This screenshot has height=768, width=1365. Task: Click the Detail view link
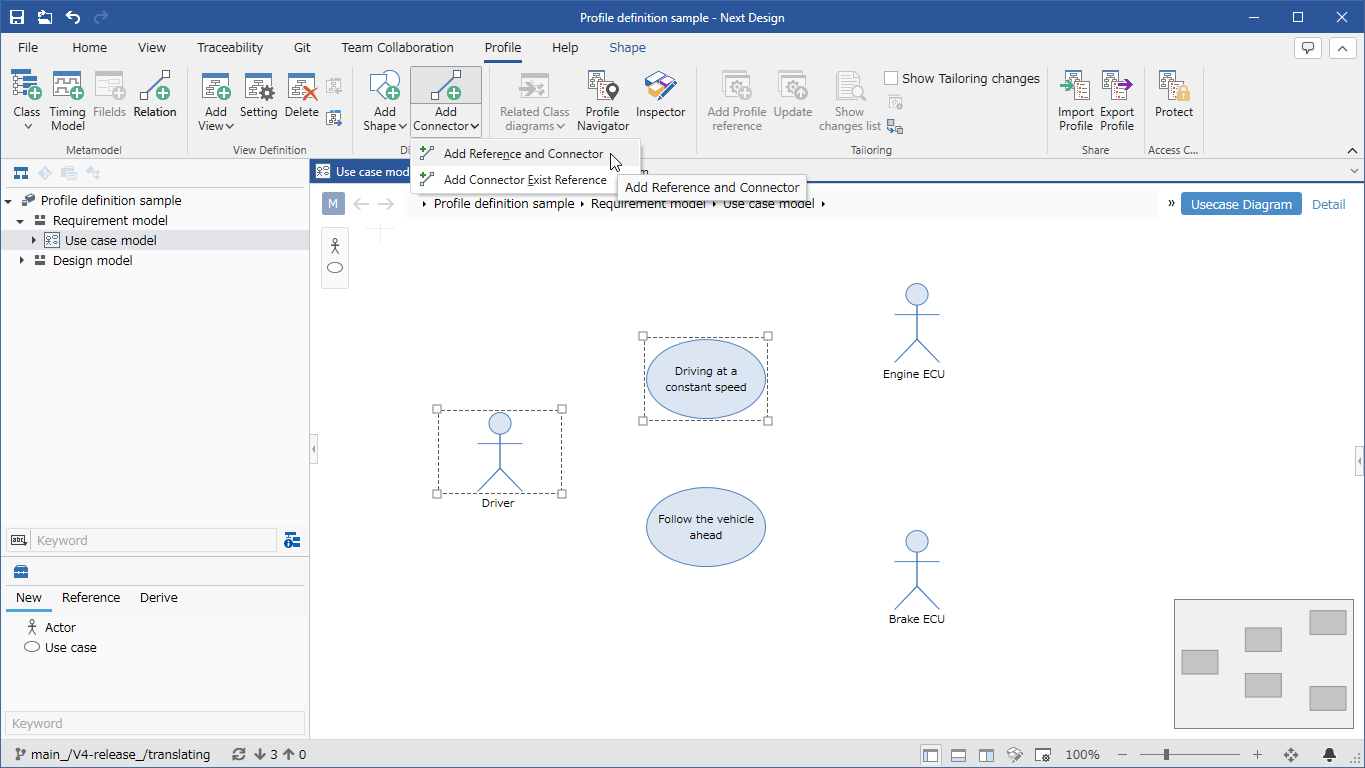(1328, 204)
